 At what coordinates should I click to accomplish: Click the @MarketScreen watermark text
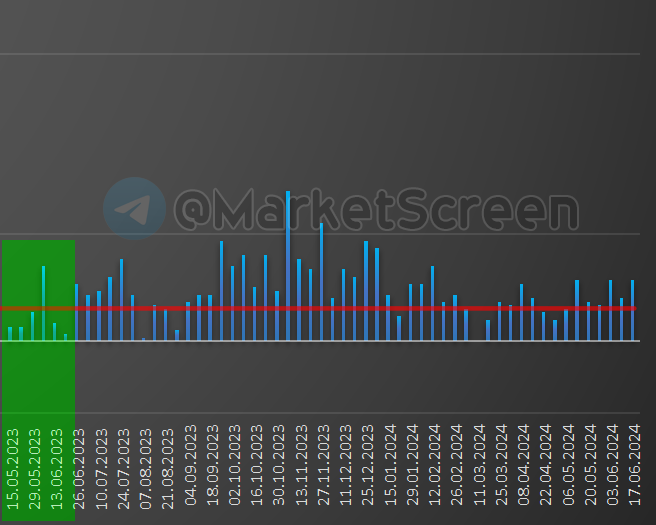tap(376, 209)
